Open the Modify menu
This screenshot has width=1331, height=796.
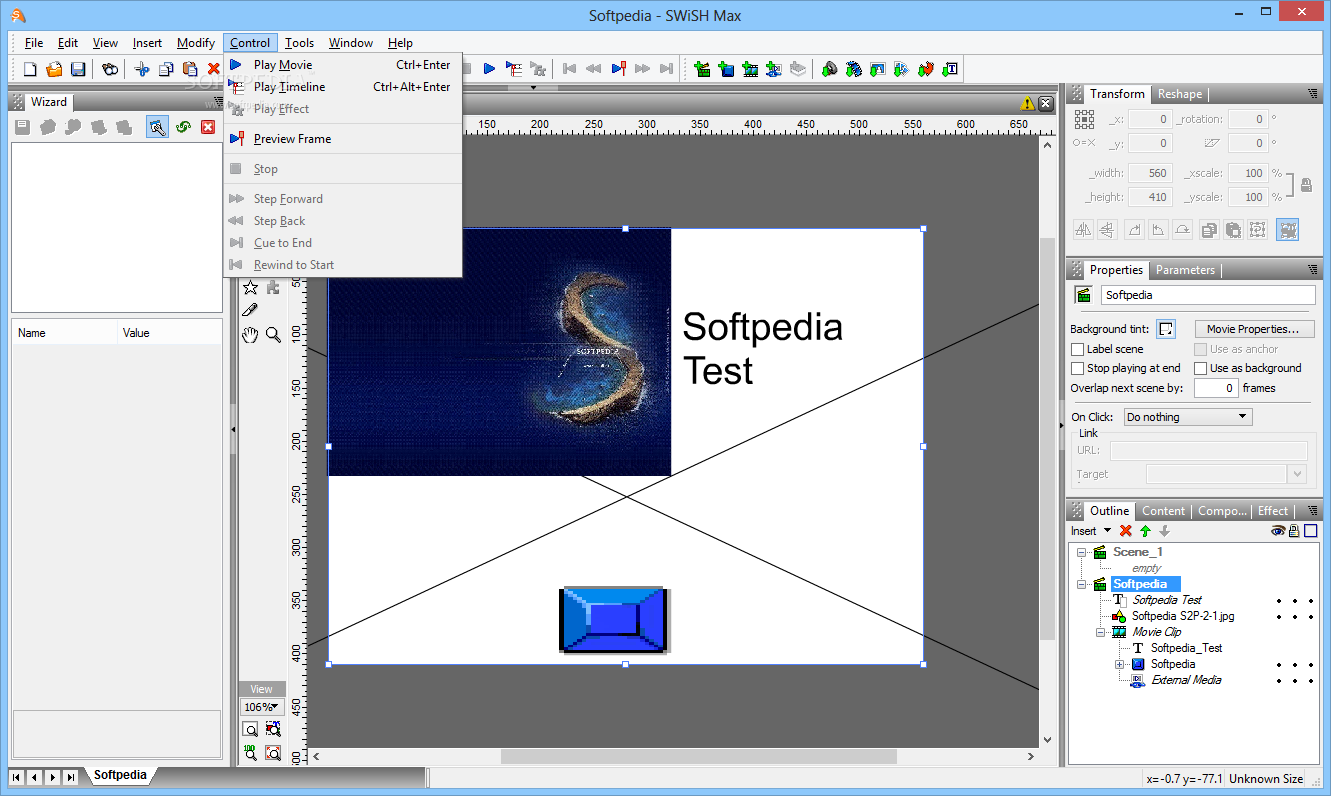point(196,43)
